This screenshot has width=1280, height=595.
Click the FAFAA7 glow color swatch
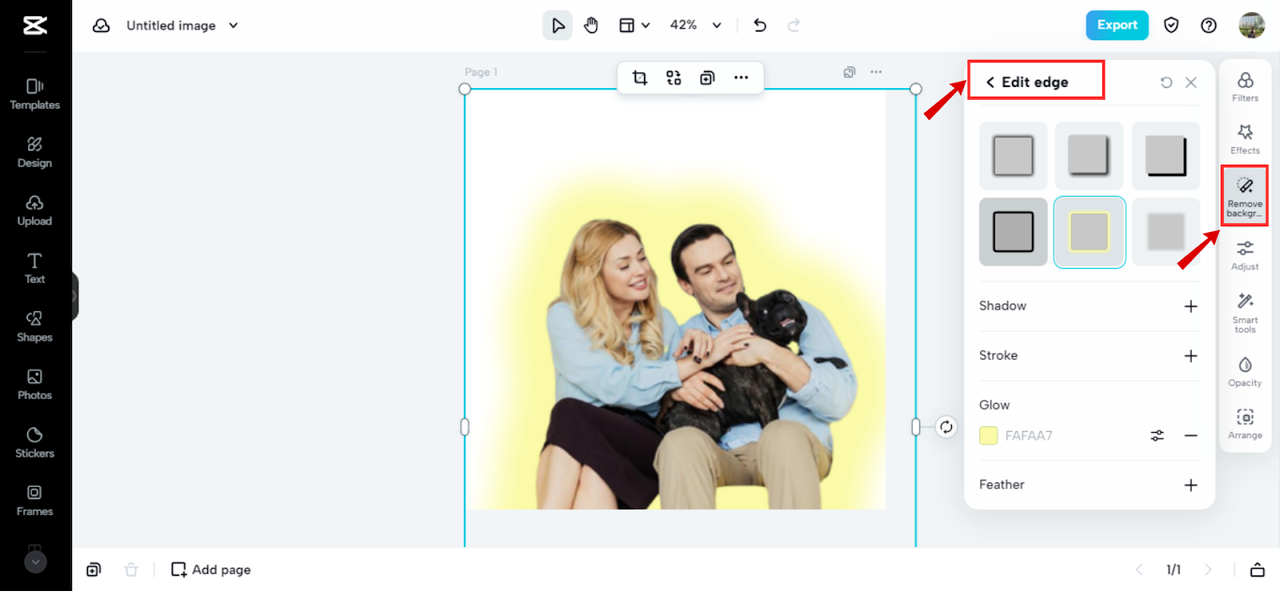point(988,435)
